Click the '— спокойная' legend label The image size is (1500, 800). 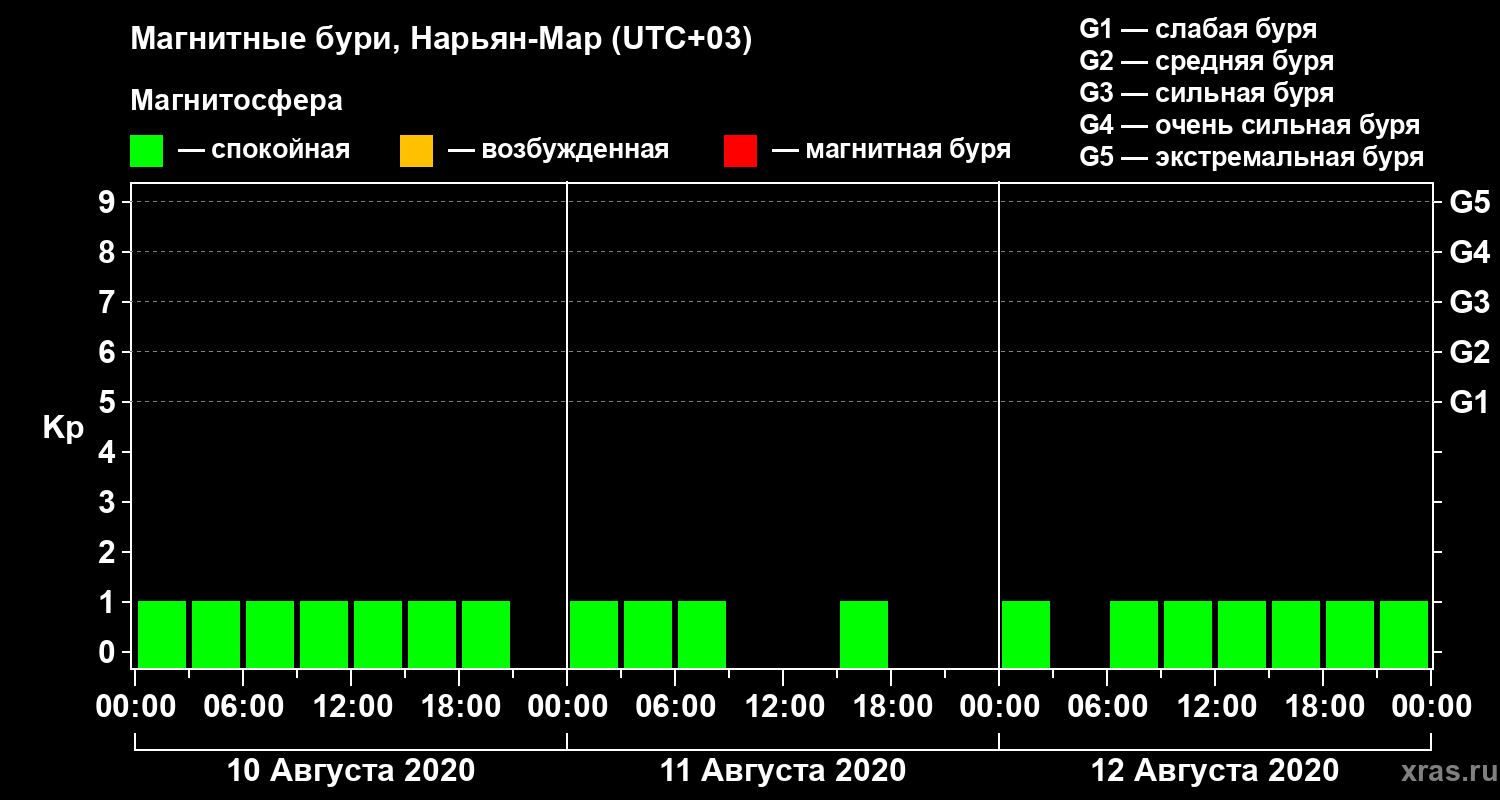(x=264, y=151)
